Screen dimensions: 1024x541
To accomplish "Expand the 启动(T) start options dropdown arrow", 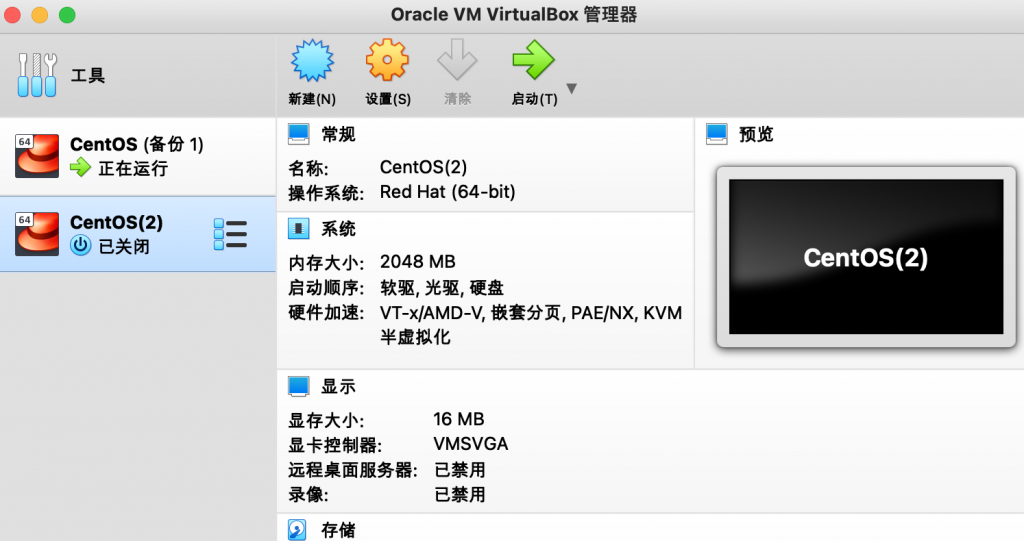I will pos(571,88).
